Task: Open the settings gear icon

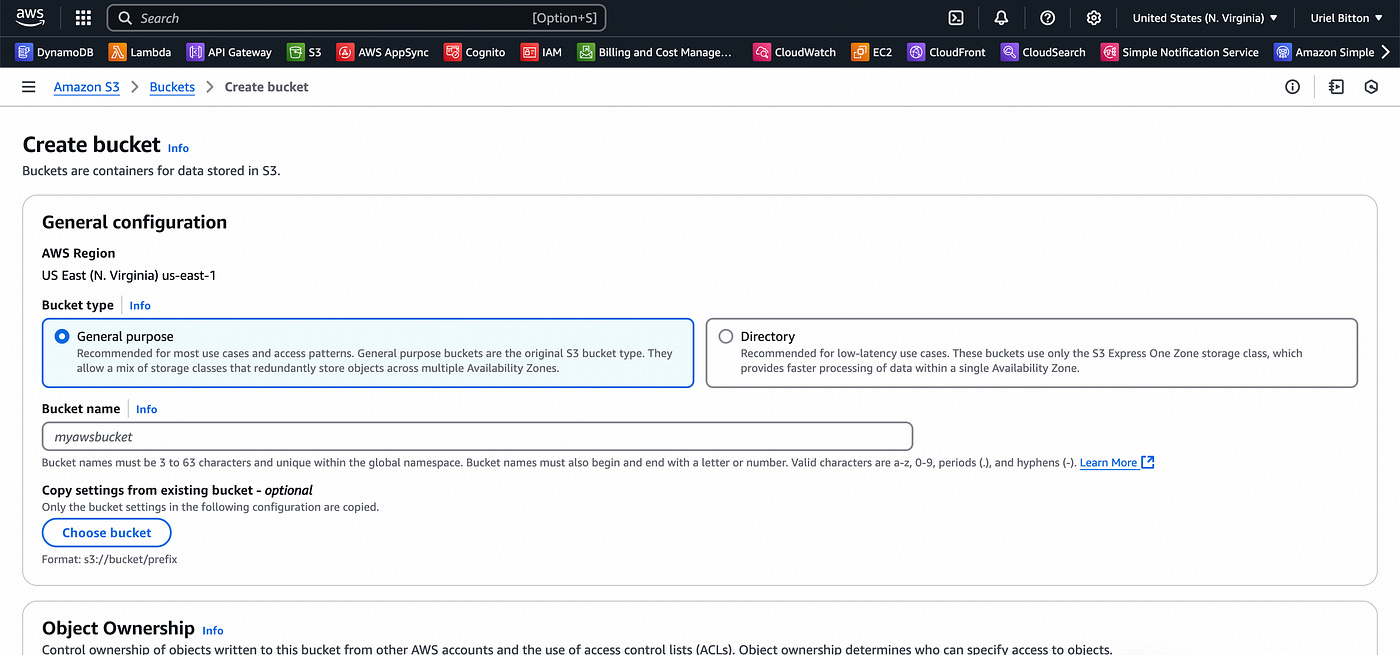Action: (1094, 18)
